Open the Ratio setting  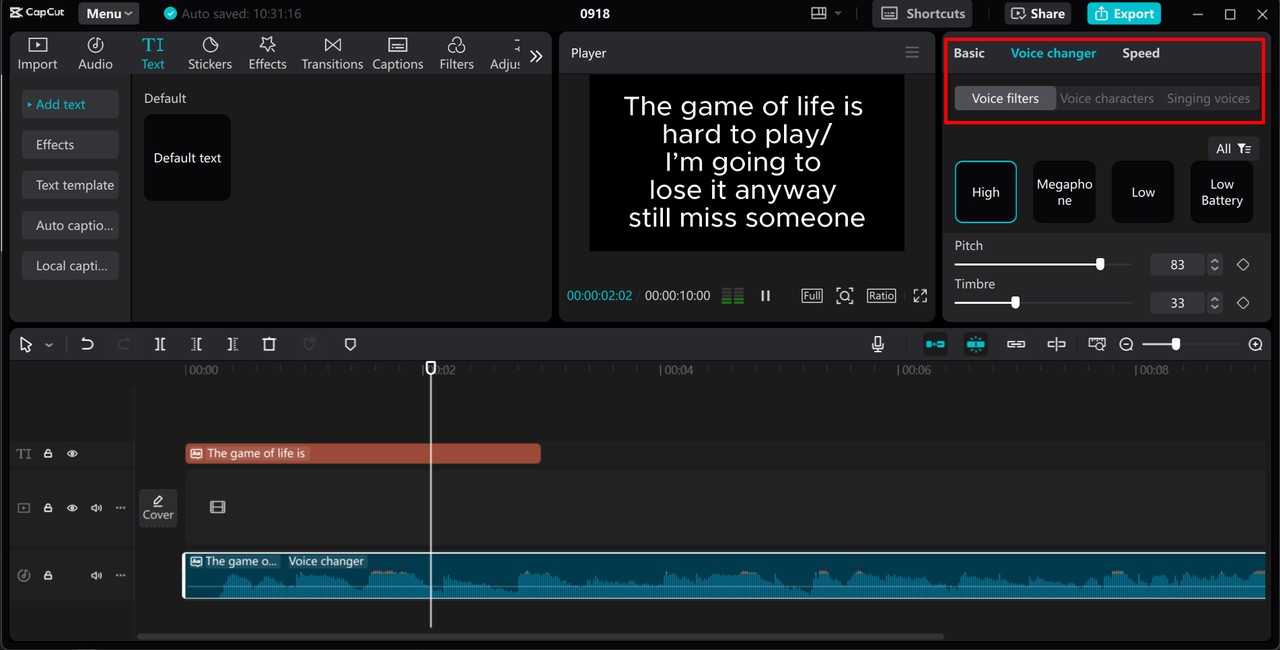coord(881,296)
